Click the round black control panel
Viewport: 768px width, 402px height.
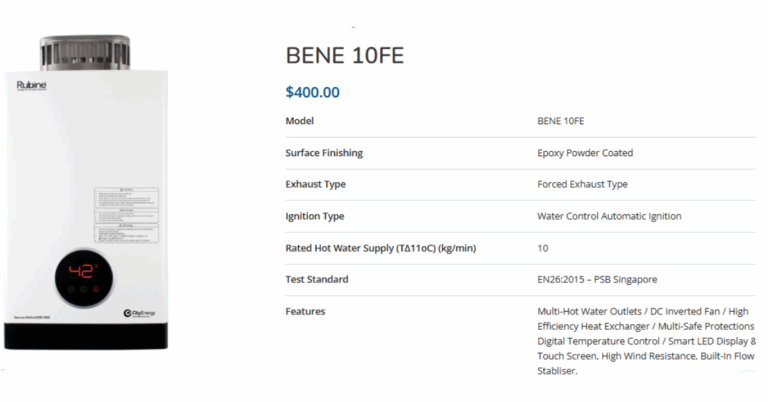(84, 278)
